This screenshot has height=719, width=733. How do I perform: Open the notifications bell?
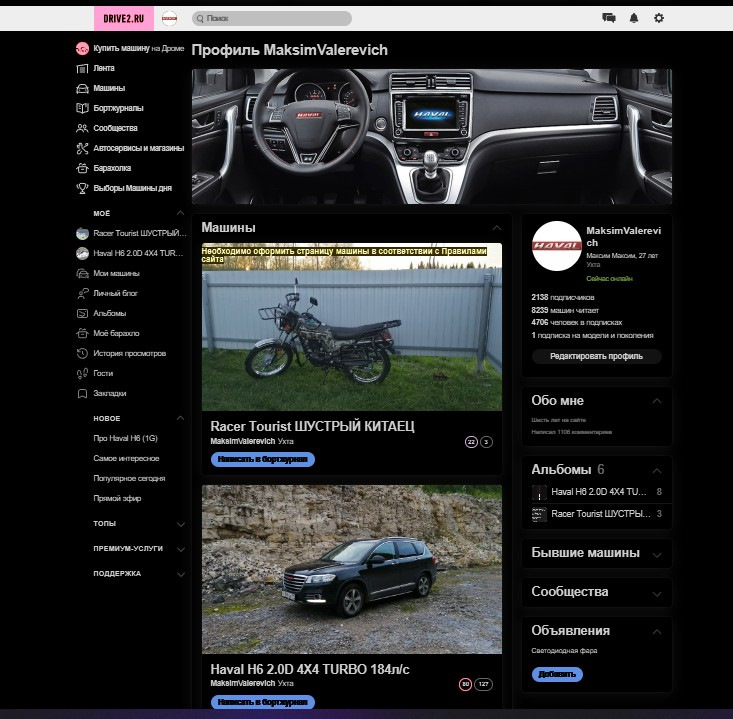634,18
